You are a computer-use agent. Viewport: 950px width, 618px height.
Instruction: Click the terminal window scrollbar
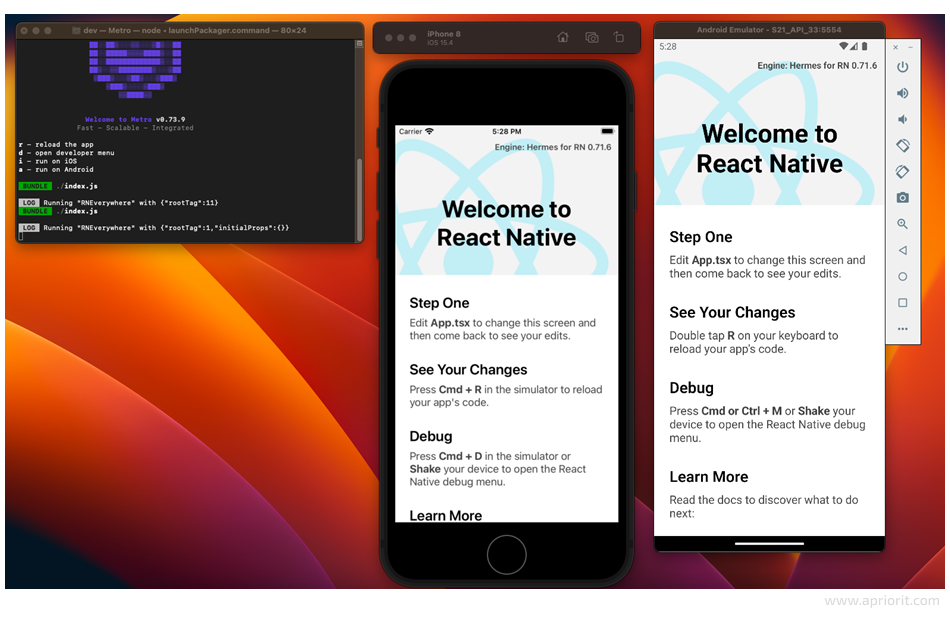(359, 200)
